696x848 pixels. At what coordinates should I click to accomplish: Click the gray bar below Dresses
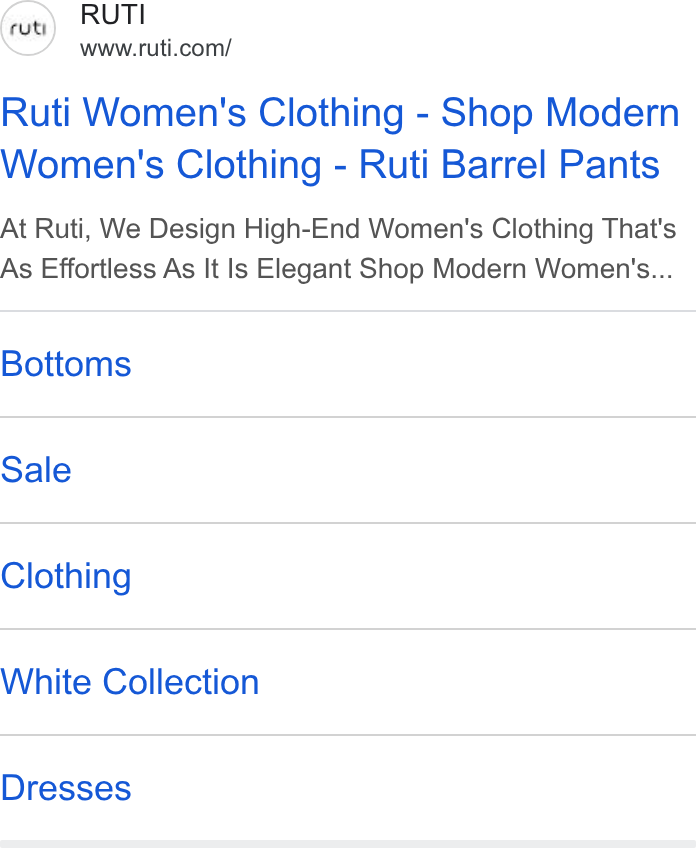348,844
